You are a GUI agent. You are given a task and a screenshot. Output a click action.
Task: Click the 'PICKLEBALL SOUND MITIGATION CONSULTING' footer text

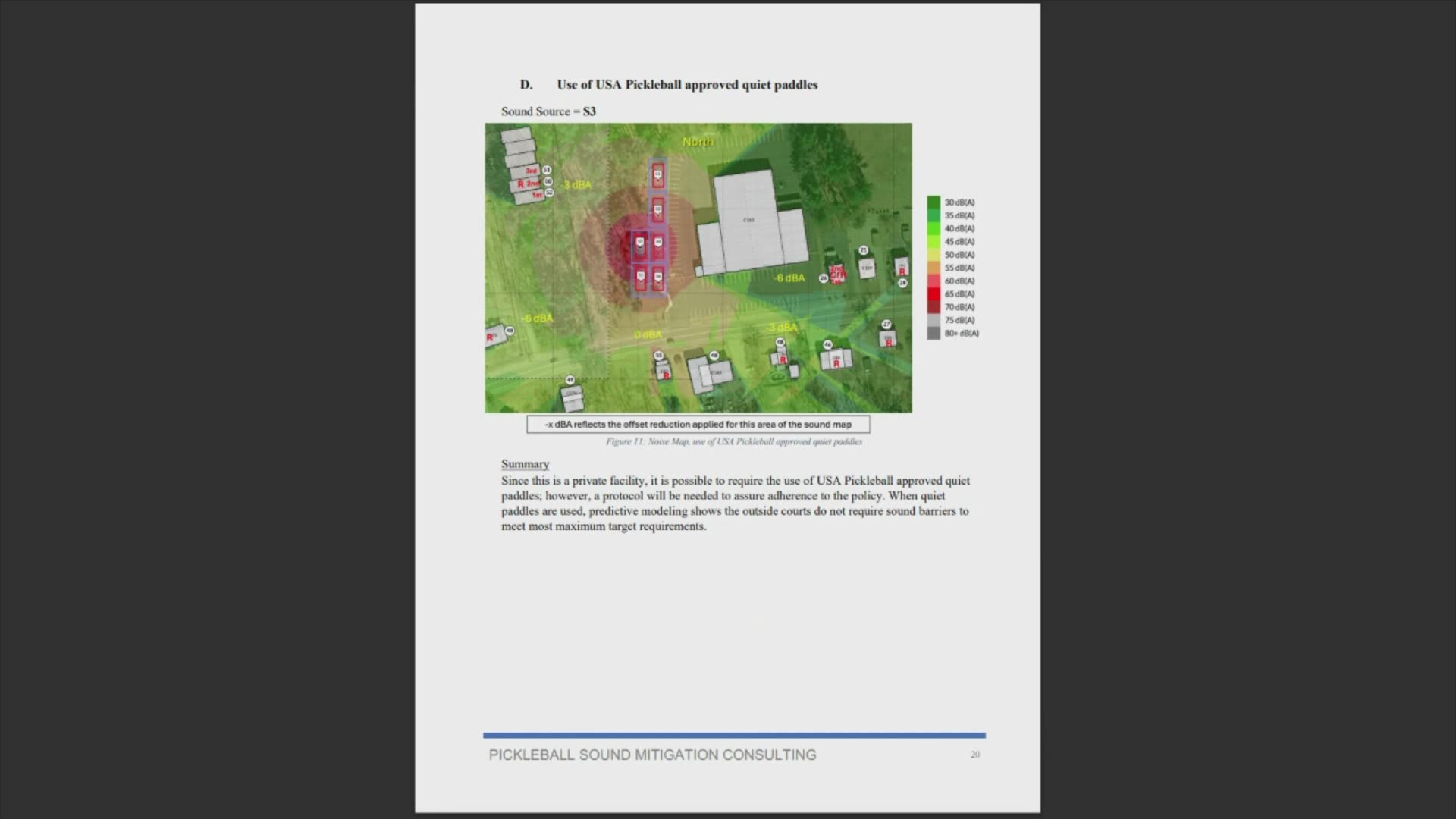point(652,755)
